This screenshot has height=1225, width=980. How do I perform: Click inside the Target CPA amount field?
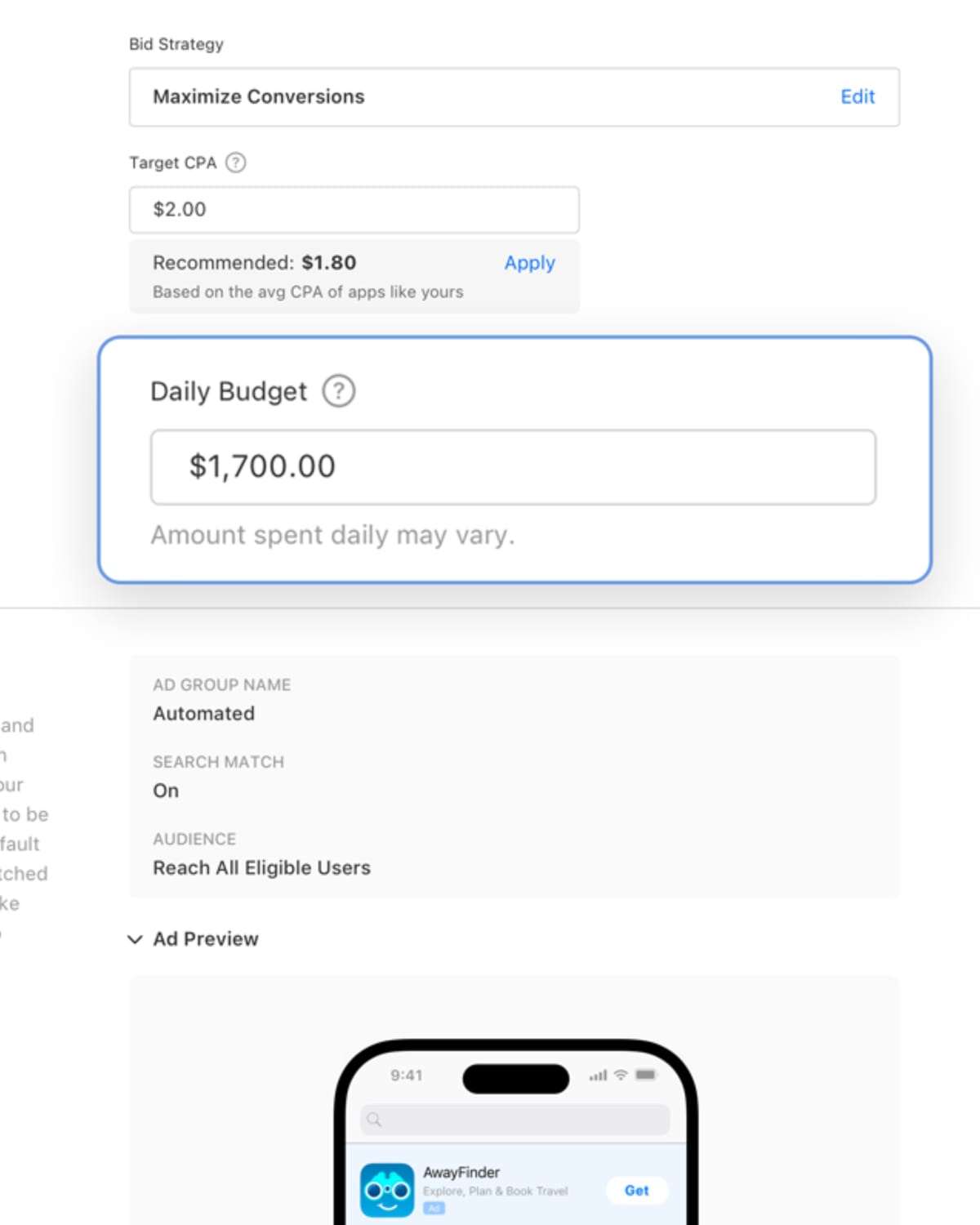pos(354,210)
